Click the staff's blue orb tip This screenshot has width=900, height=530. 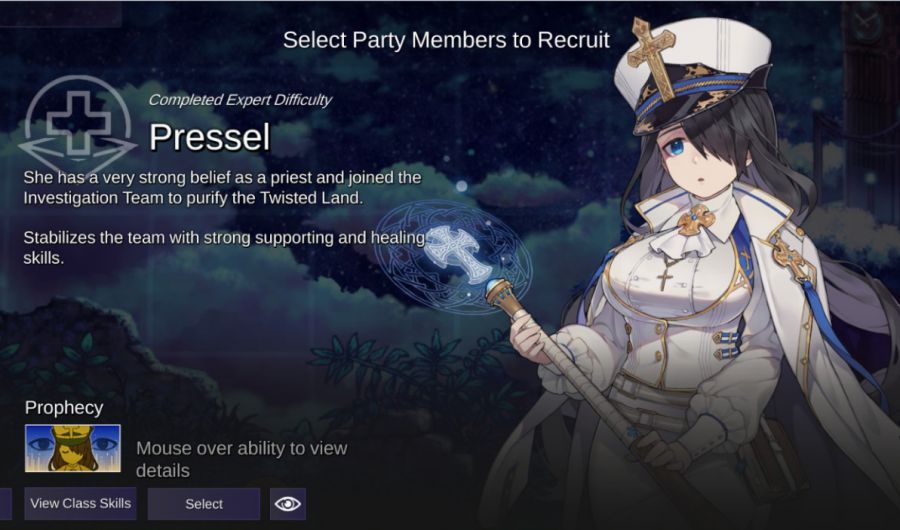[494, 285]
